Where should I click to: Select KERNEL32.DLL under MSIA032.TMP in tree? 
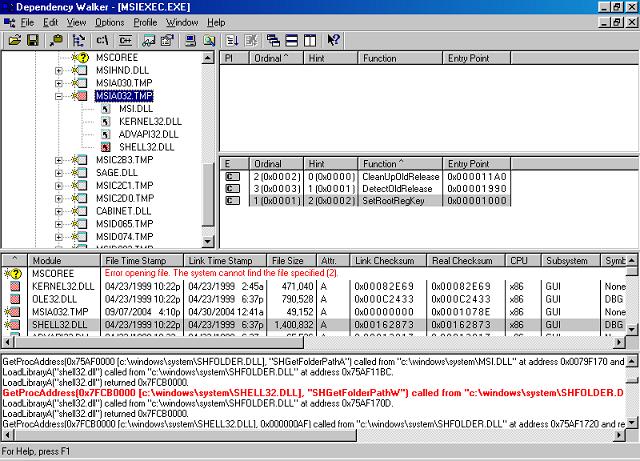tap(140, 121)
